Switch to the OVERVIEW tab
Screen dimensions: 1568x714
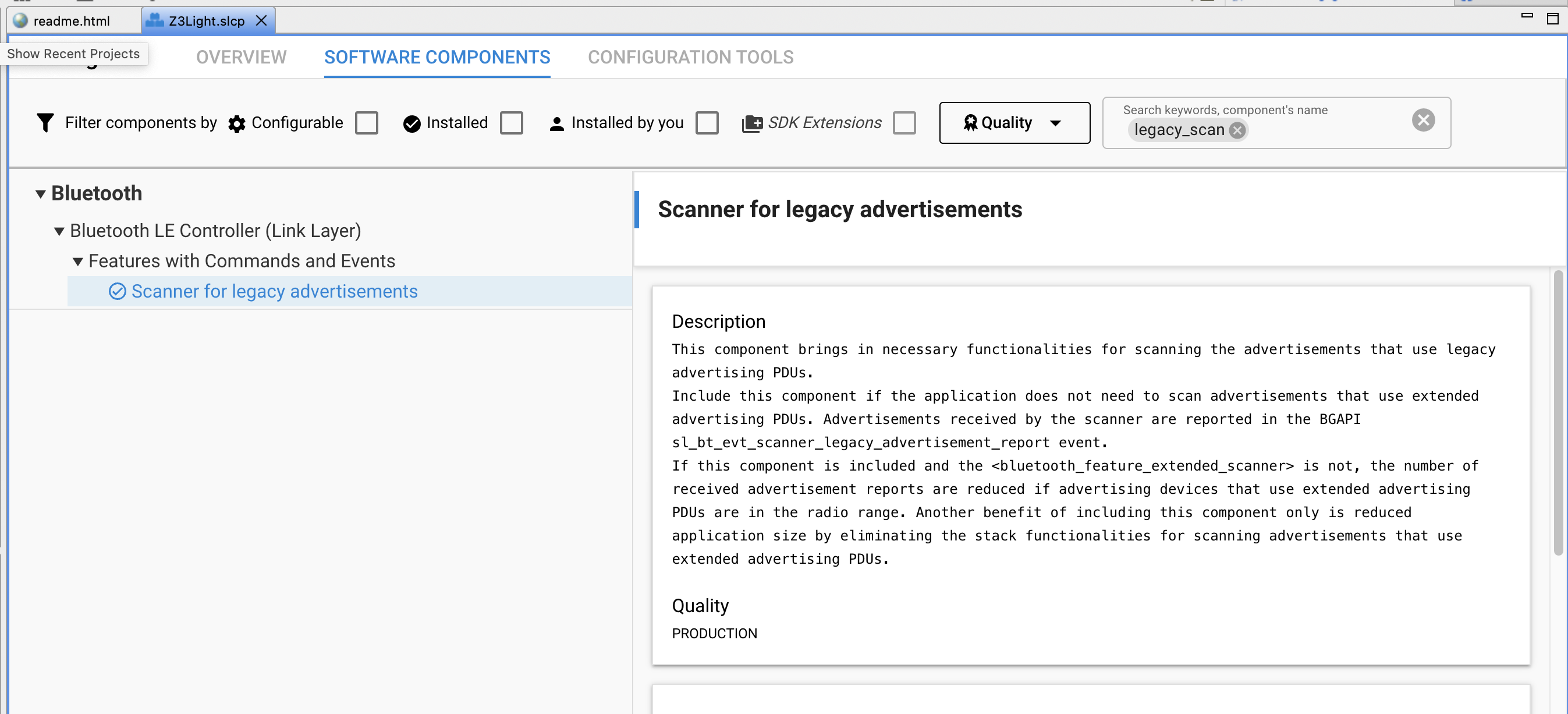coord(241,56)
